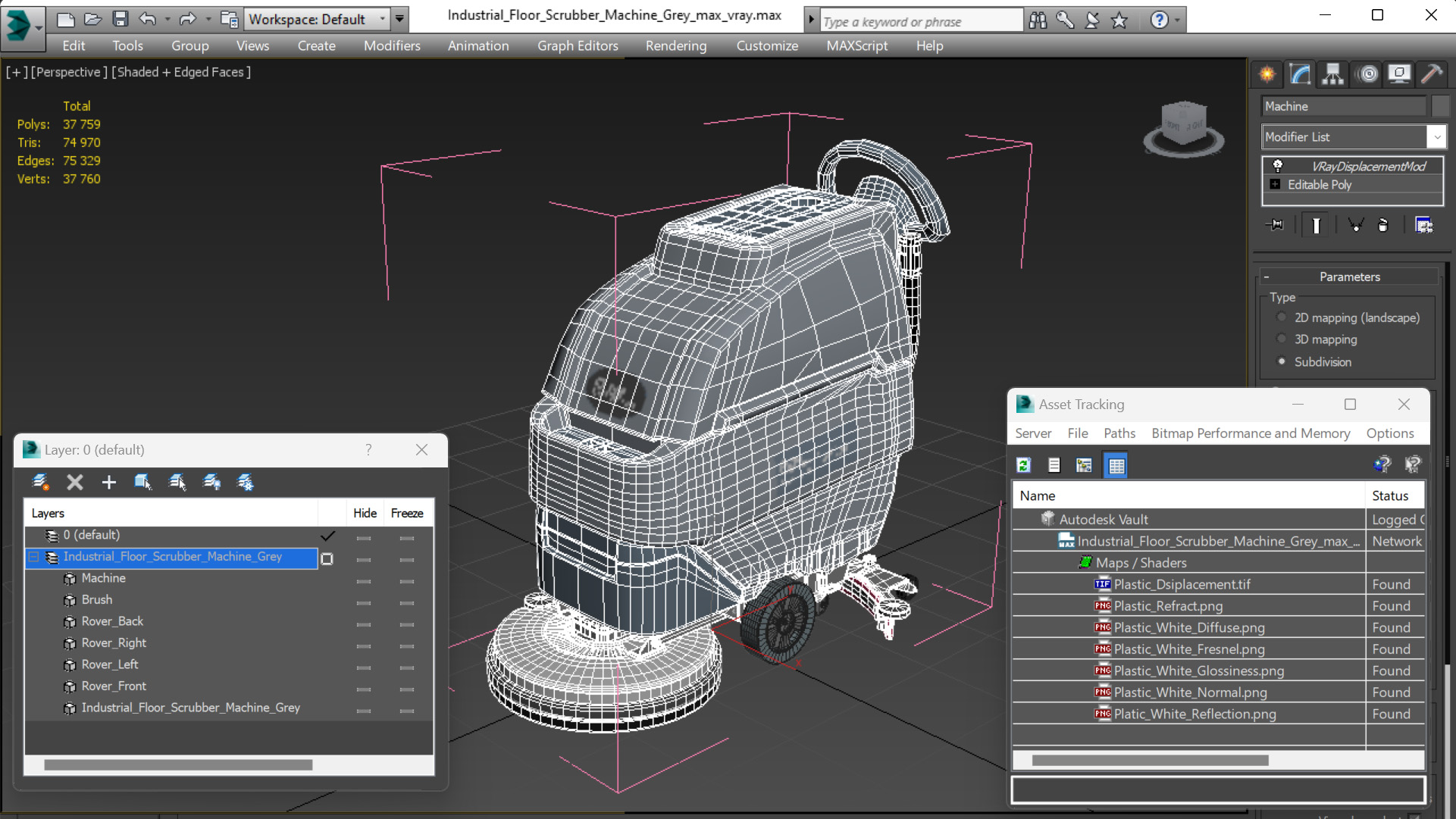Toggle Hide for Rover_Back object
This screenshot has height=819, width=1456.
tap(364, 624)
